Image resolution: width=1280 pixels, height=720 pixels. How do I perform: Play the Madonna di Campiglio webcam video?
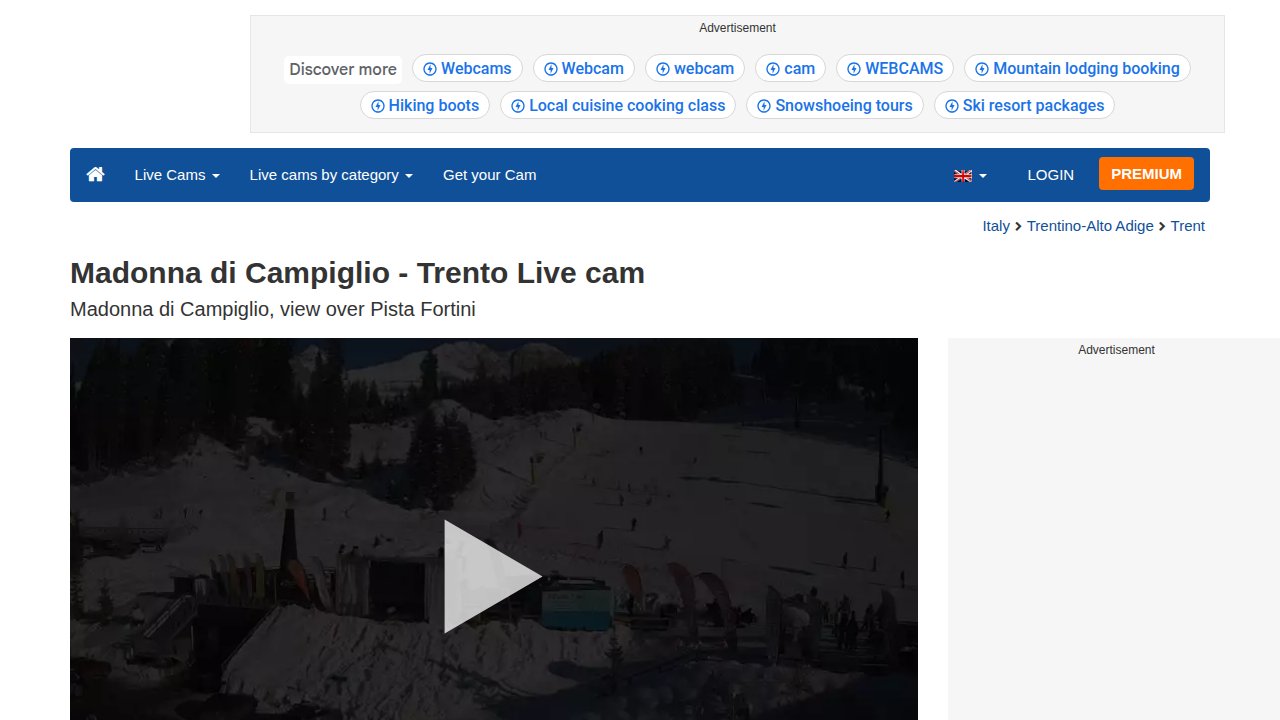click(492, 576)
